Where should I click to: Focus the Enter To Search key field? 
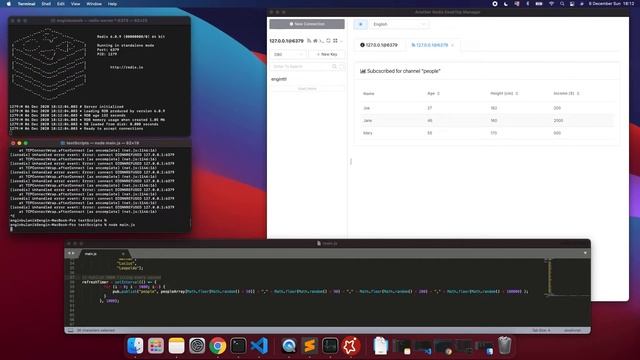tap(302, 66)
